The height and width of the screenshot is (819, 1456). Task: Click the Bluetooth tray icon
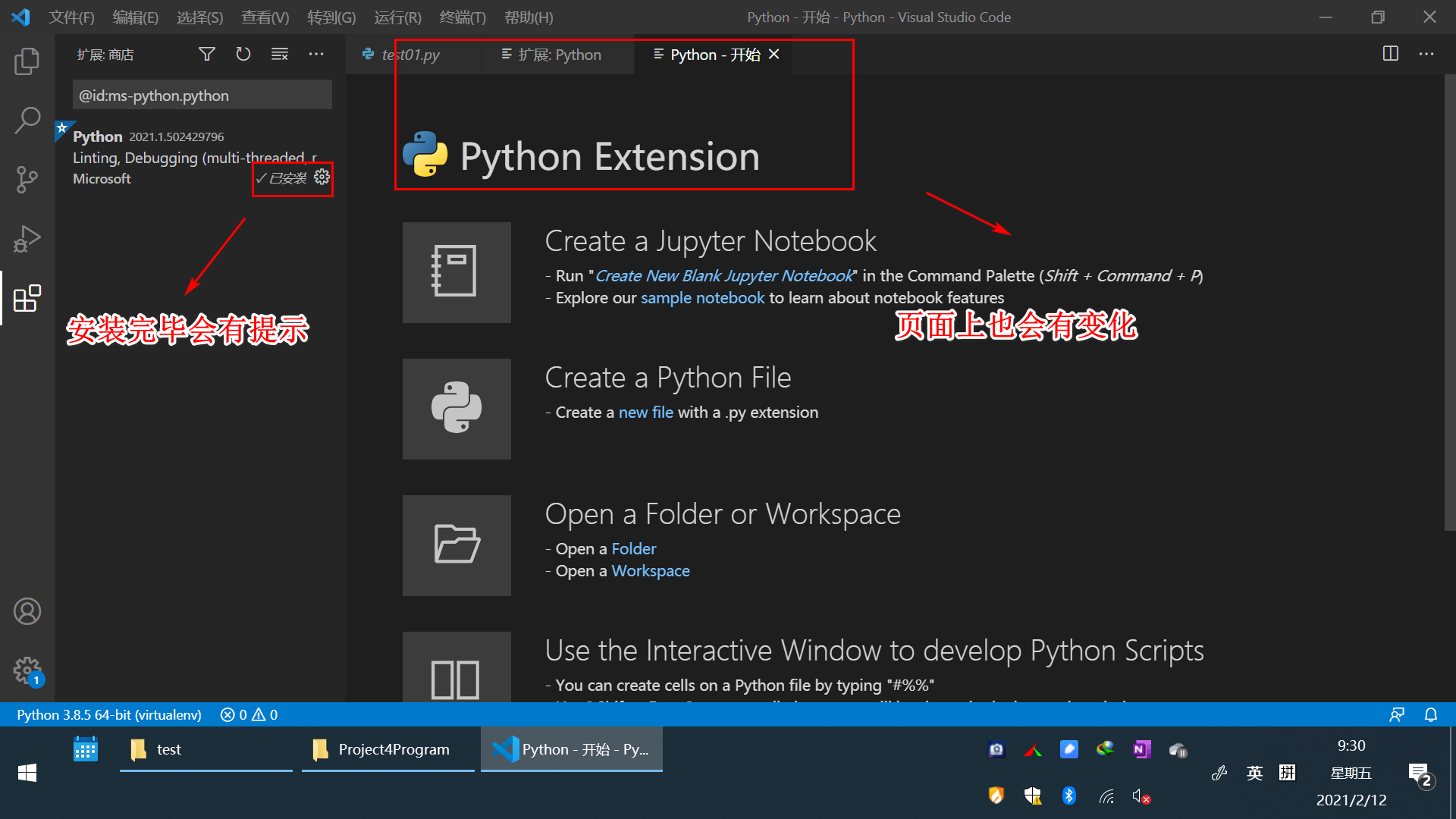(x=1069, y=795)
